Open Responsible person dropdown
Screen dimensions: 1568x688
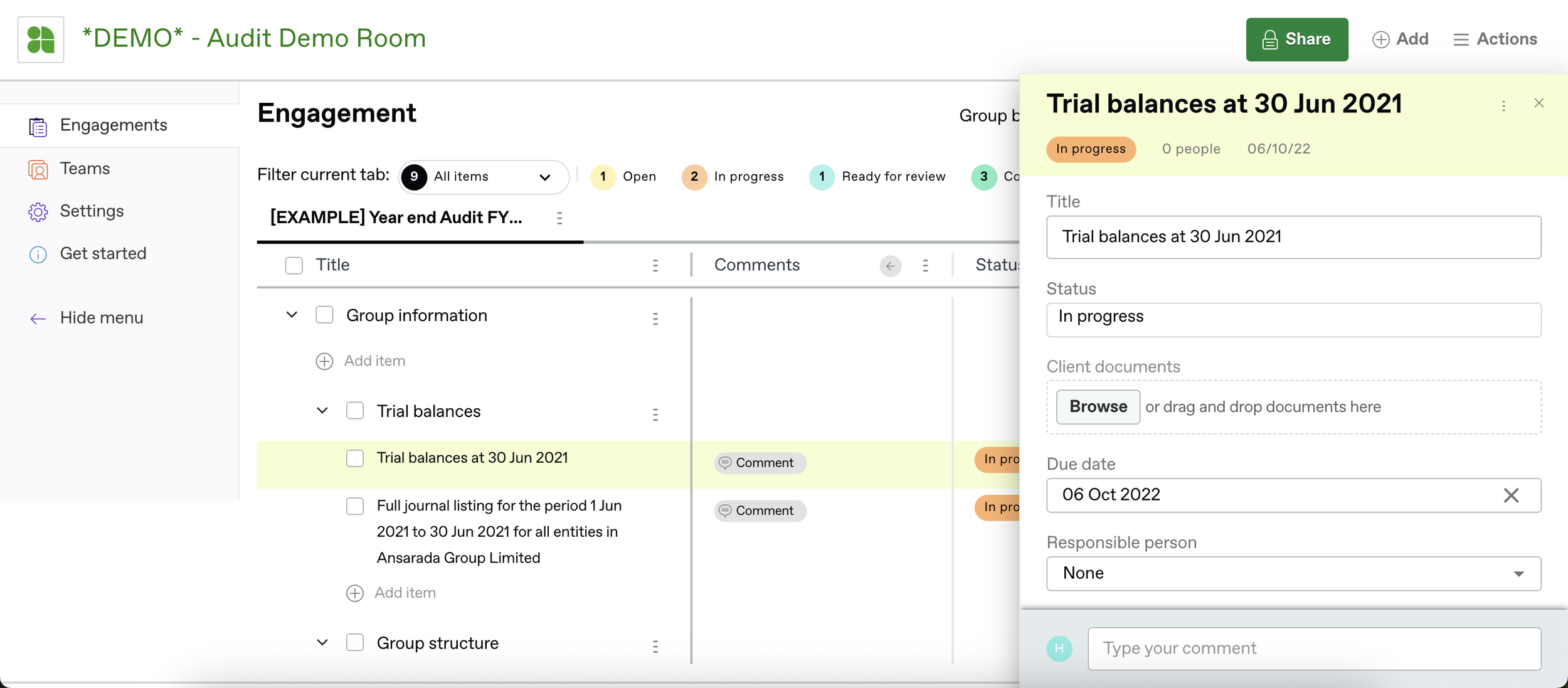[1293, 574]
